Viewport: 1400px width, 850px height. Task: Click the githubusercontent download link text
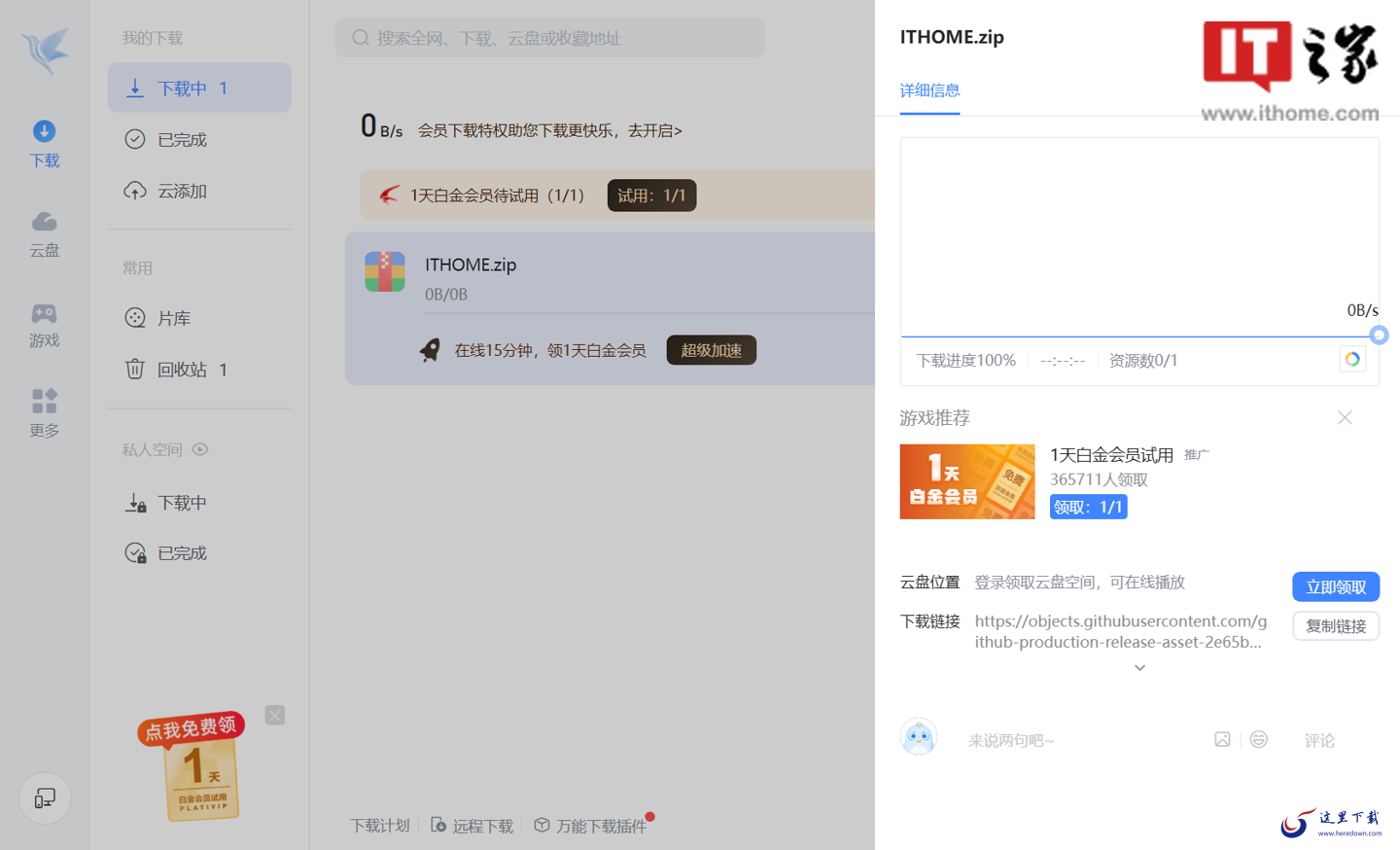(1121, 631)
